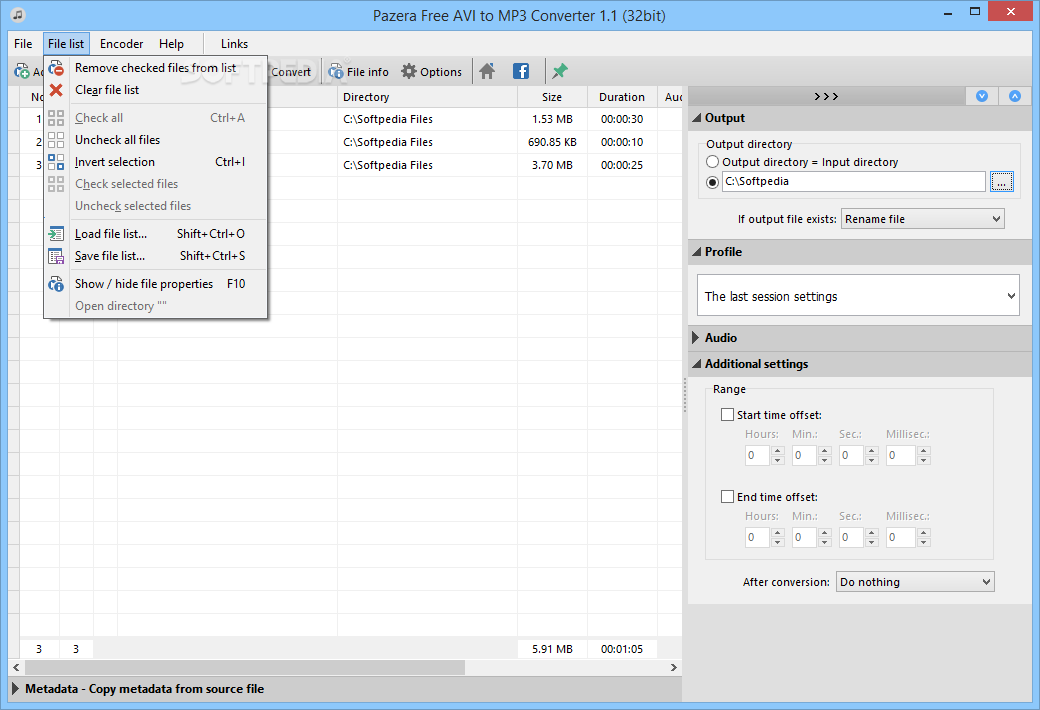This screenshot has width=1040, height=710.
Task: Open the File menu
Action: point(23,44)
